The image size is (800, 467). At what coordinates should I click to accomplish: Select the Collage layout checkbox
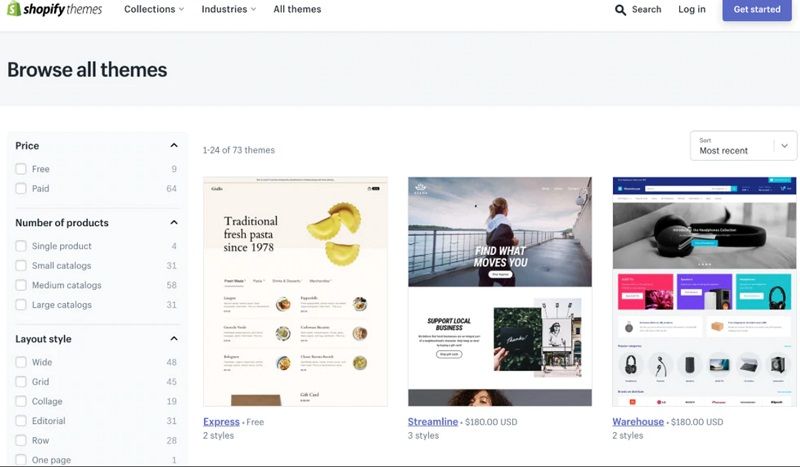[21, 401]
